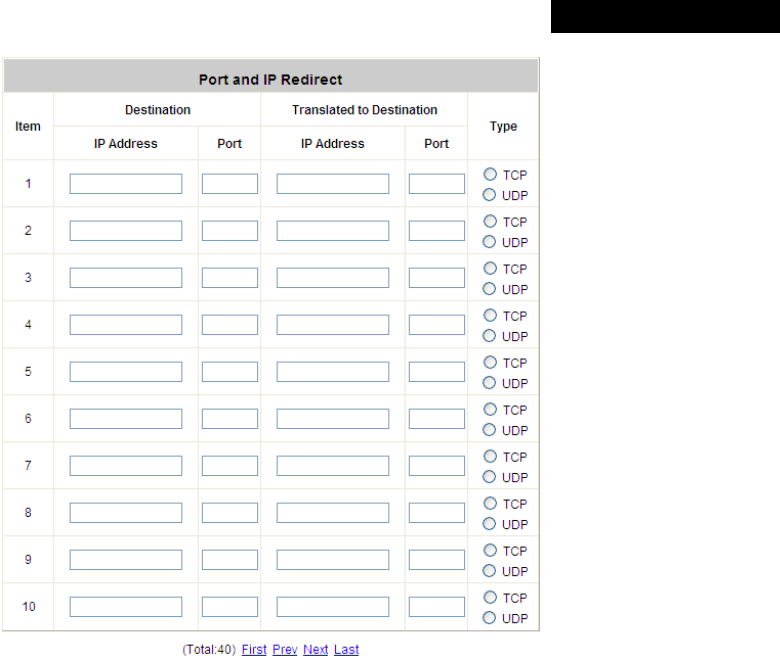Image resolution: width=780 pixels, height=662 pixels.
Task: Enable UDP radio for item 7
Action: coord(490,477)
